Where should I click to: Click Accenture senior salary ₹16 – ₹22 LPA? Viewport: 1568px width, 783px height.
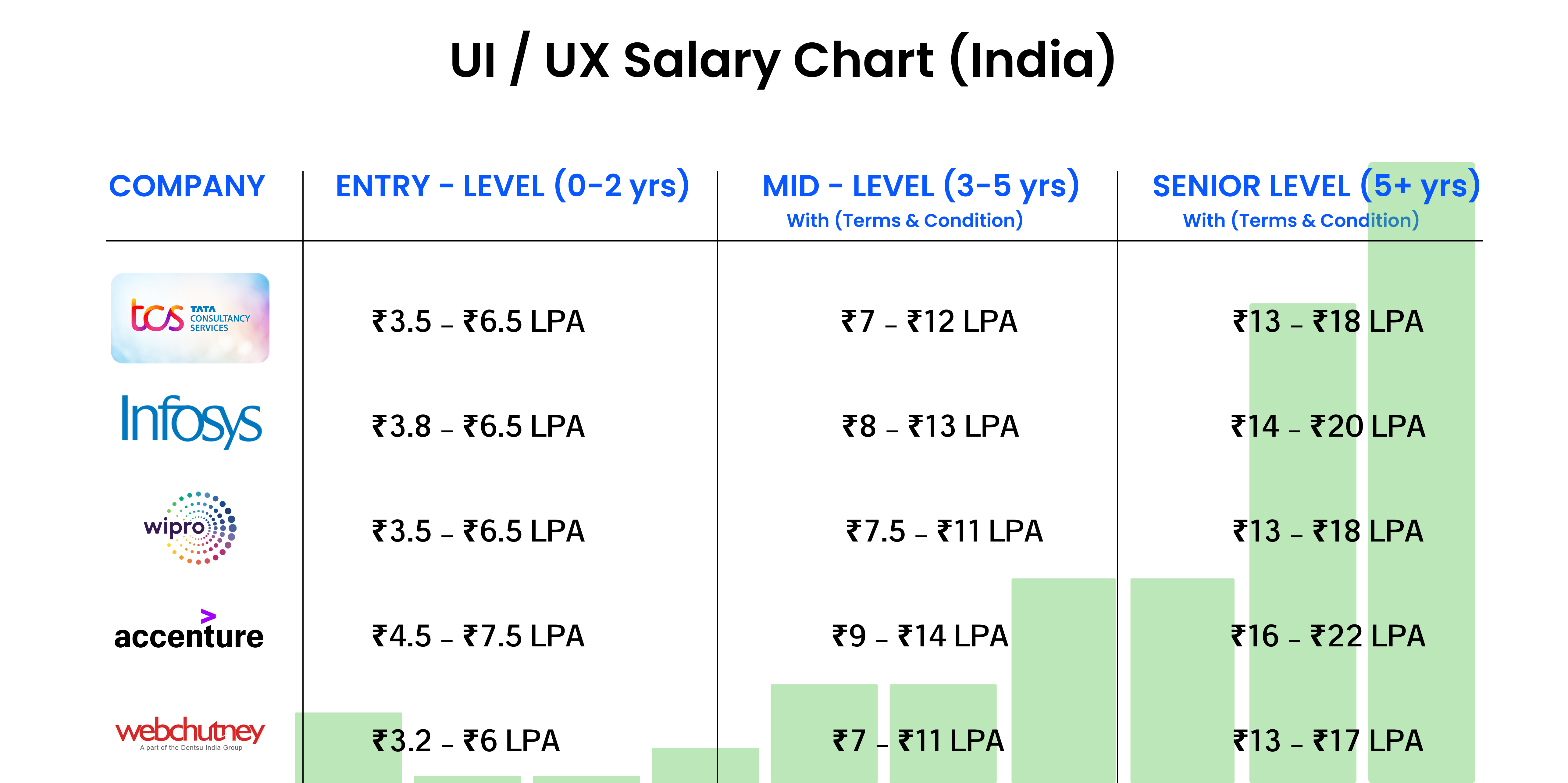pyautogui.click(x=1327, y=636)
